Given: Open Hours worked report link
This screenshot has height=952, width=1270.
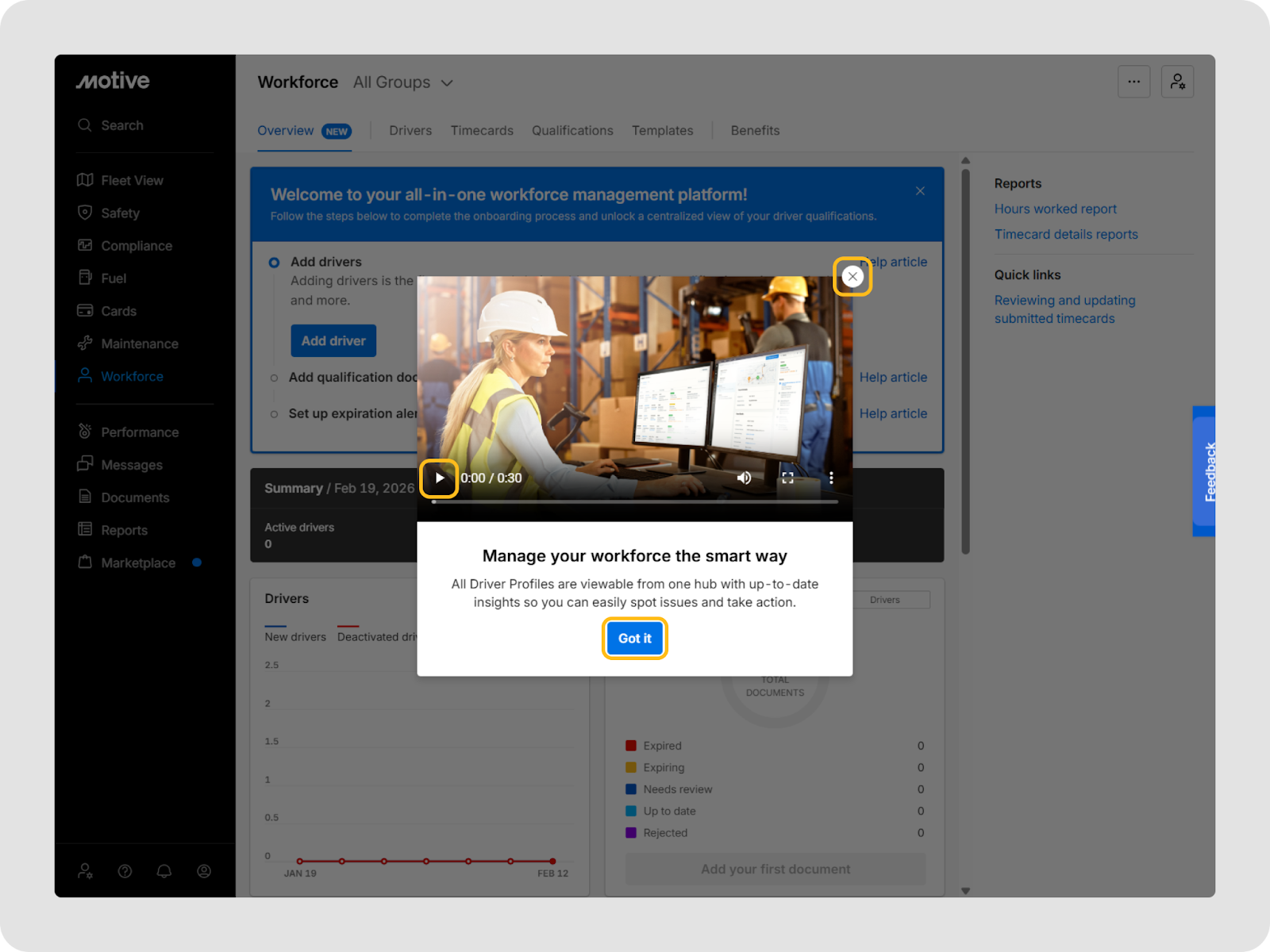Looking at the screenshot, I should 1055,209.
